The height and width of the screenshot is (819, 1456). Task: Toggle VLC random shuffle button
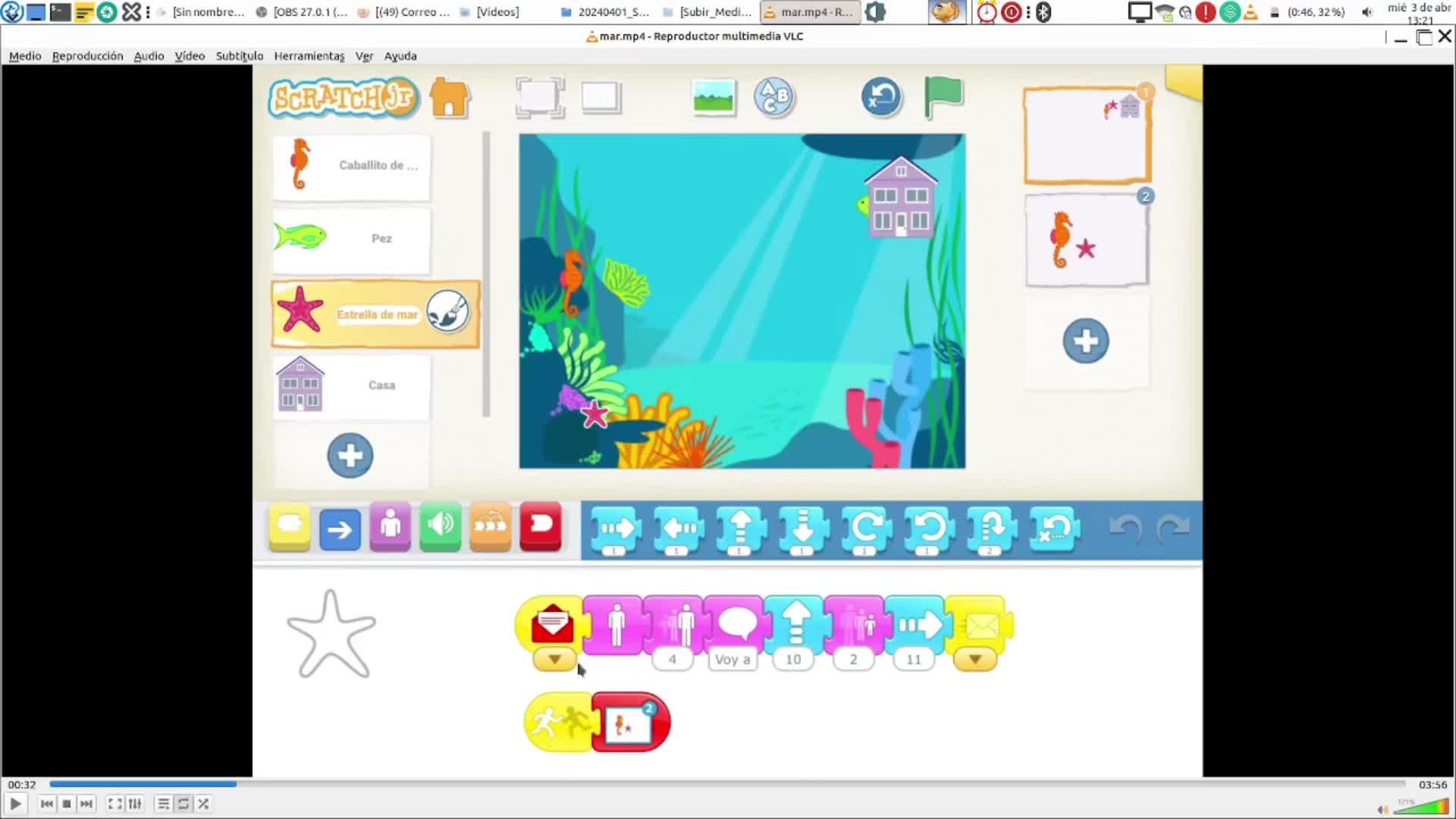[203, 804]
